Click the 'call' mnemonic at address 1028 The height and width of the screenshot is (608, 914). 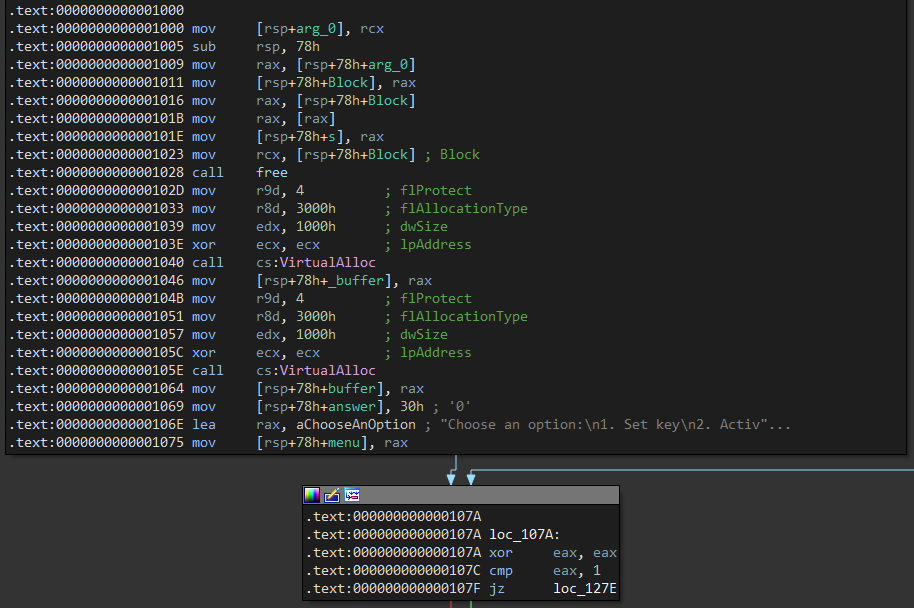point(208,173)
